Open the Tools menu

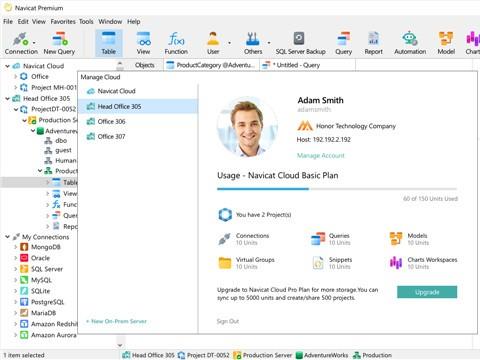click(x=86, y=21)
